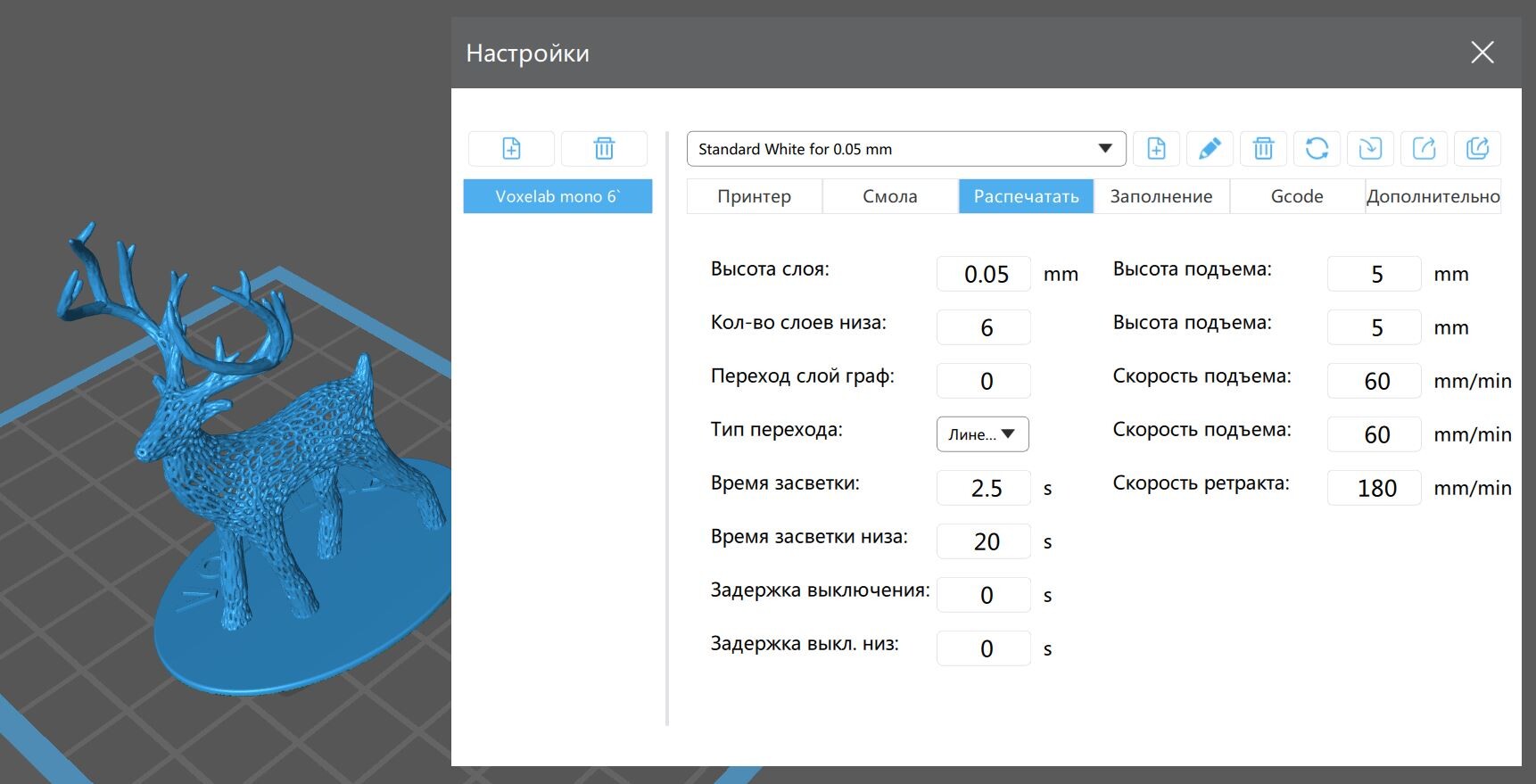Click the Настройки dialog title
The width and height of the screenshot is (1536, 784).
point(527,53)
